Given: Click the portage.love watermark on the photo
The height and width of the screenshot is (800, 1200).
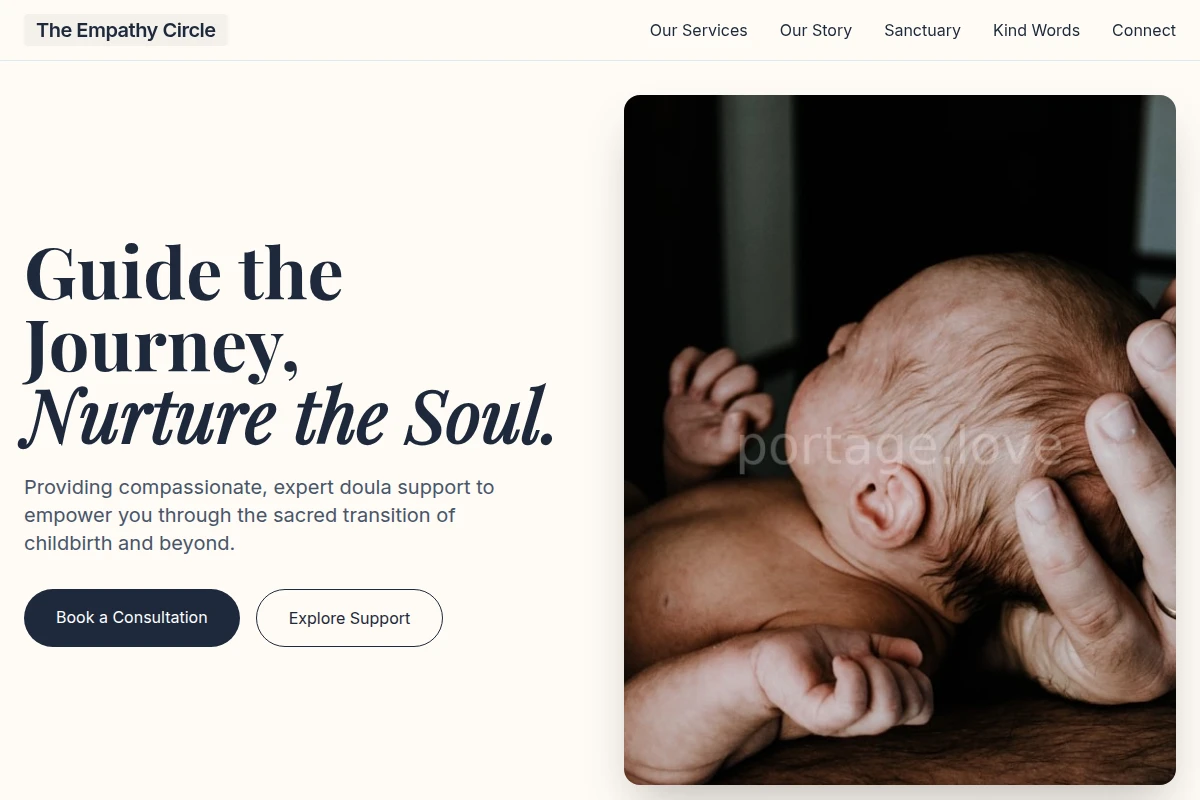Looking at the screenshot, I should 898,447.
